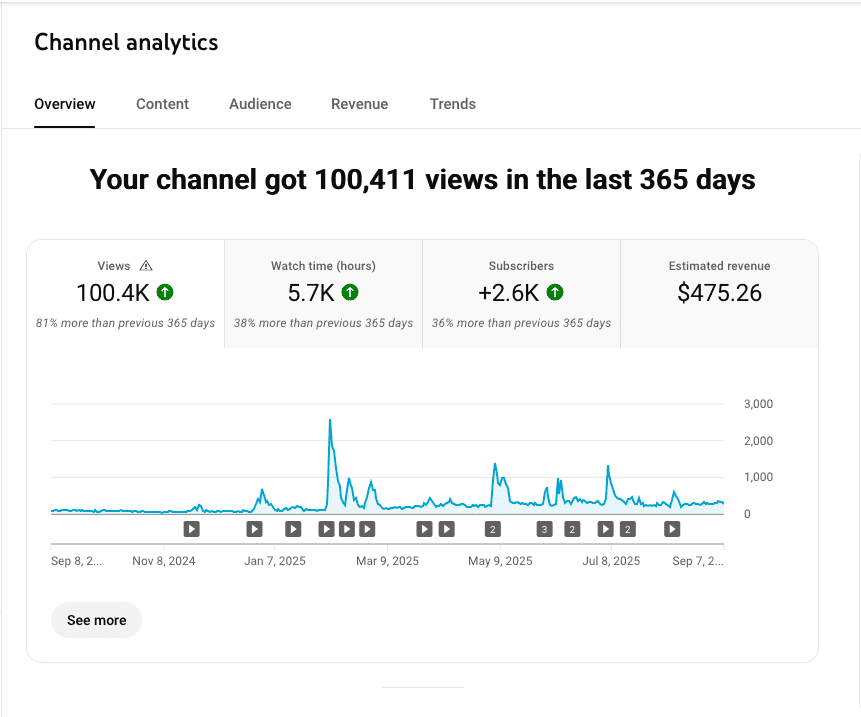Open the leftmost video marker under chart
The image size is (861, 717).
[x=192, y=529]
